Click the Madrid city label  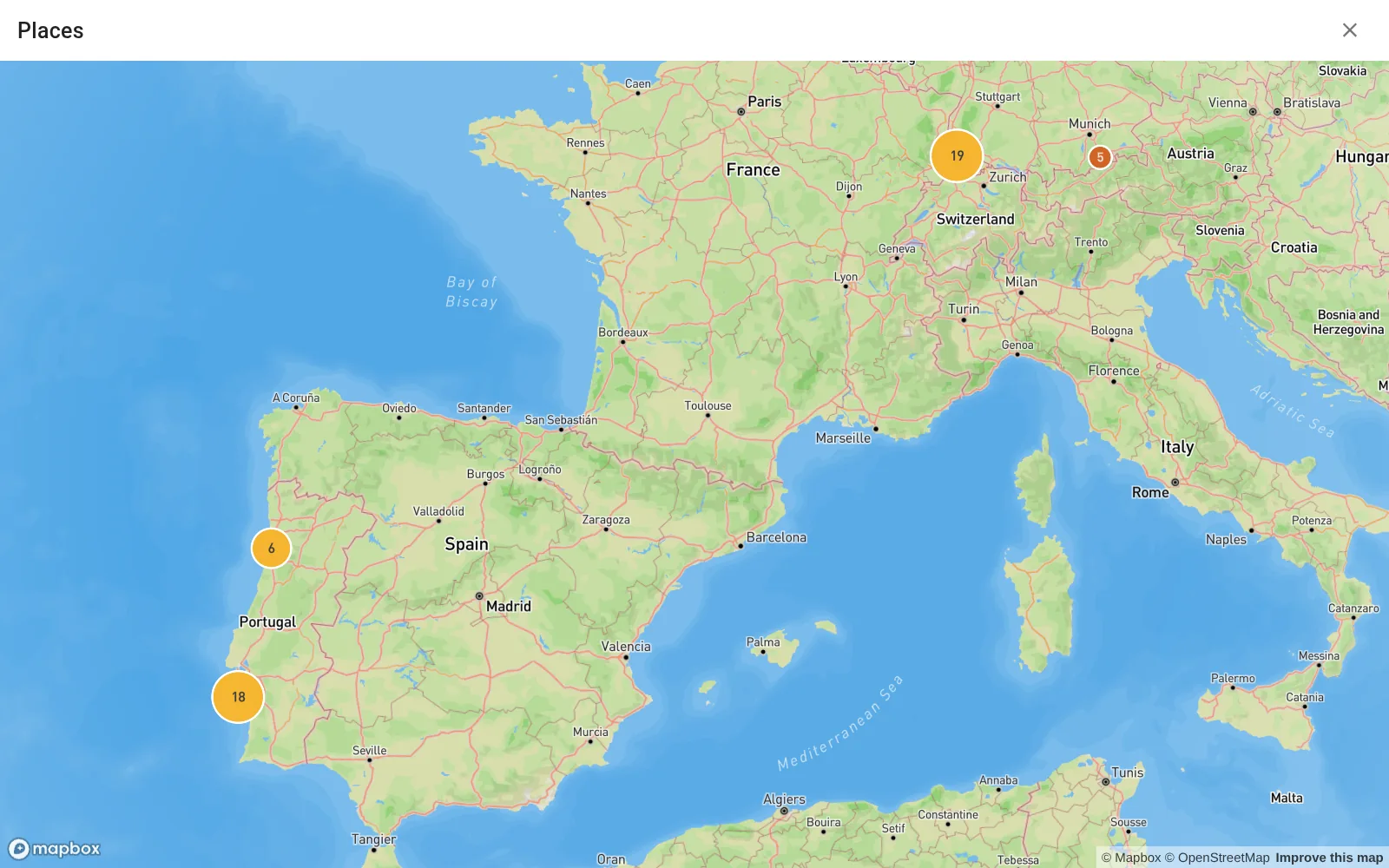point(508,606)
